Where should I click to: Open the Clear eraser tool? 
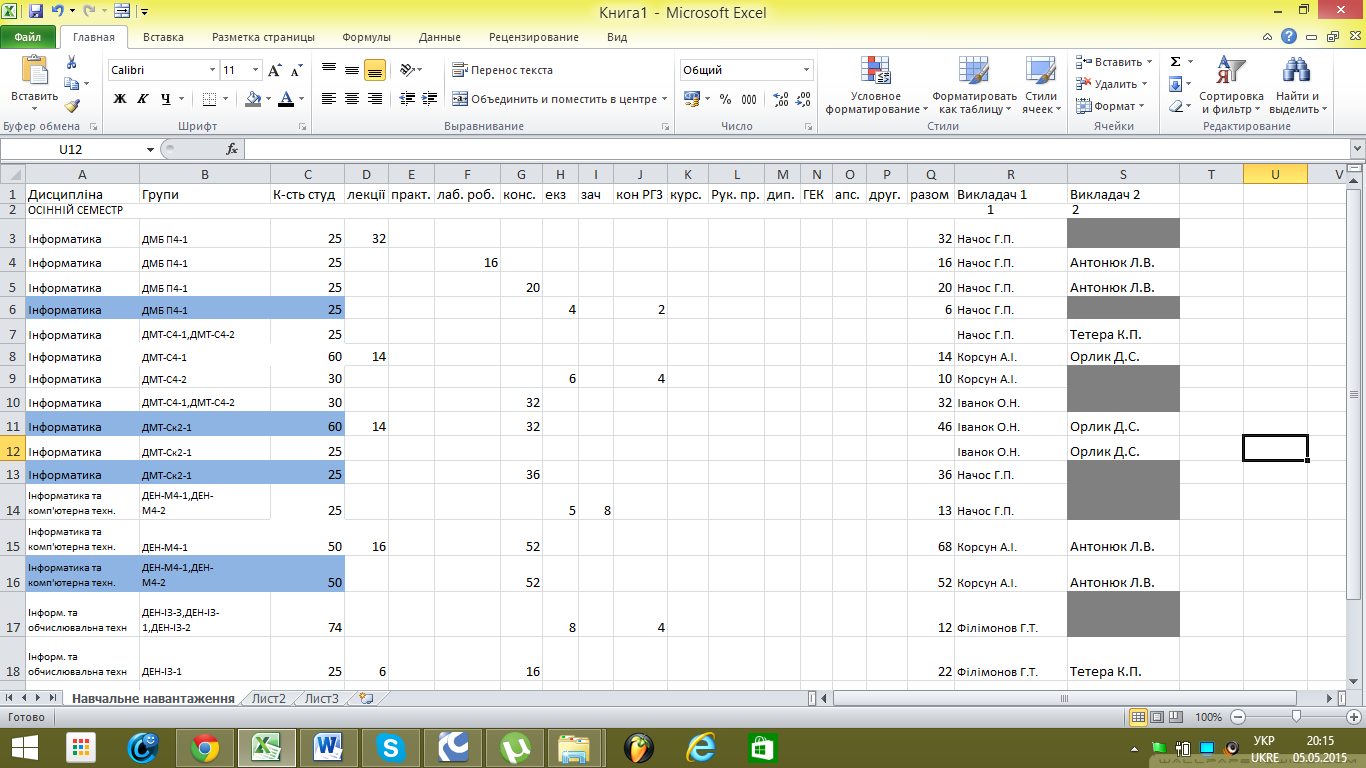[x=1176, y=106]
